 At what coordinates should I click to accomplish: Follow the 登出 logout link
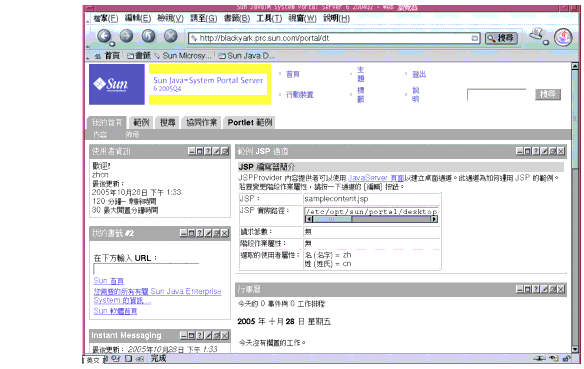(x=419, y=74)
